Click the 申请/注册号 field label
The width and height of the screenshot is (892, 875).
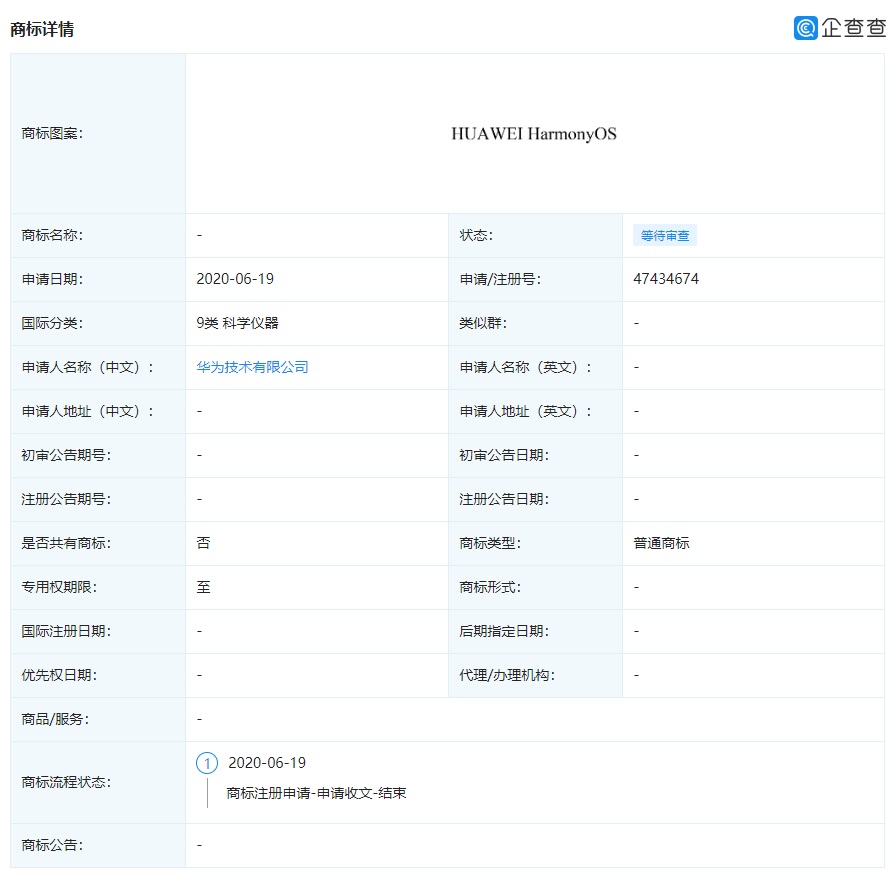(500, 279)
